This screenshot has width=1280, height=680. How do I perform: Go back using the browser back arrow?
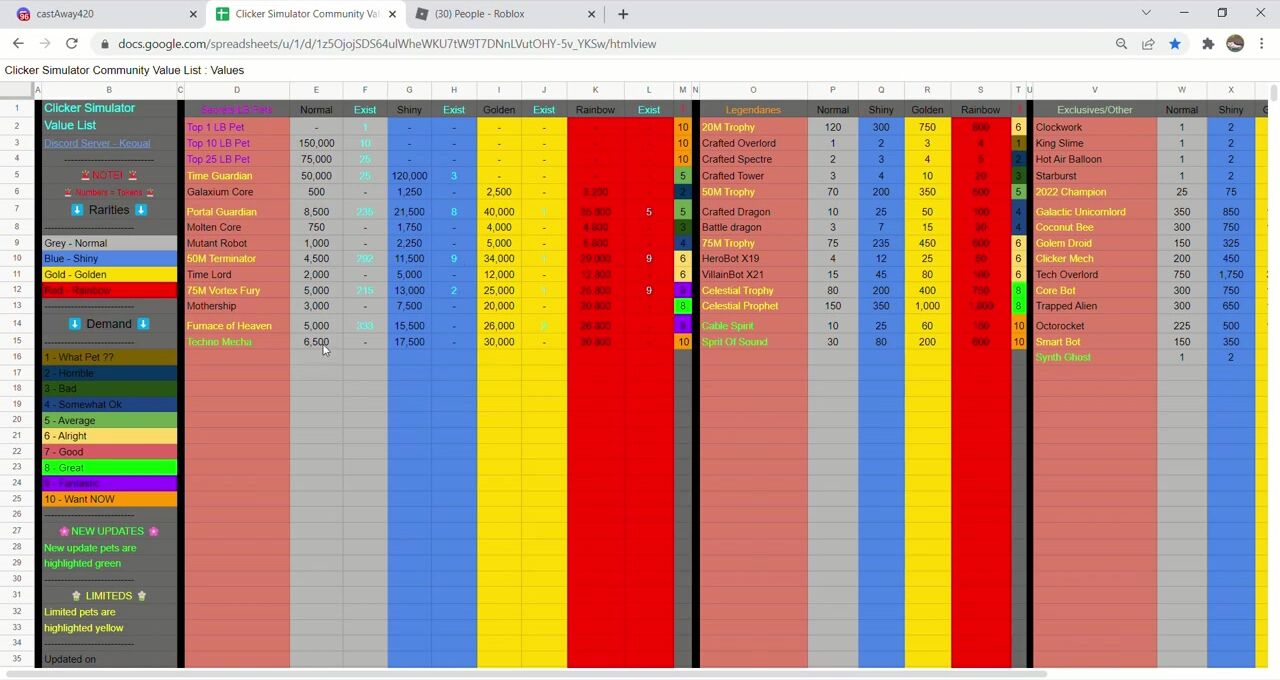point(18,44)
